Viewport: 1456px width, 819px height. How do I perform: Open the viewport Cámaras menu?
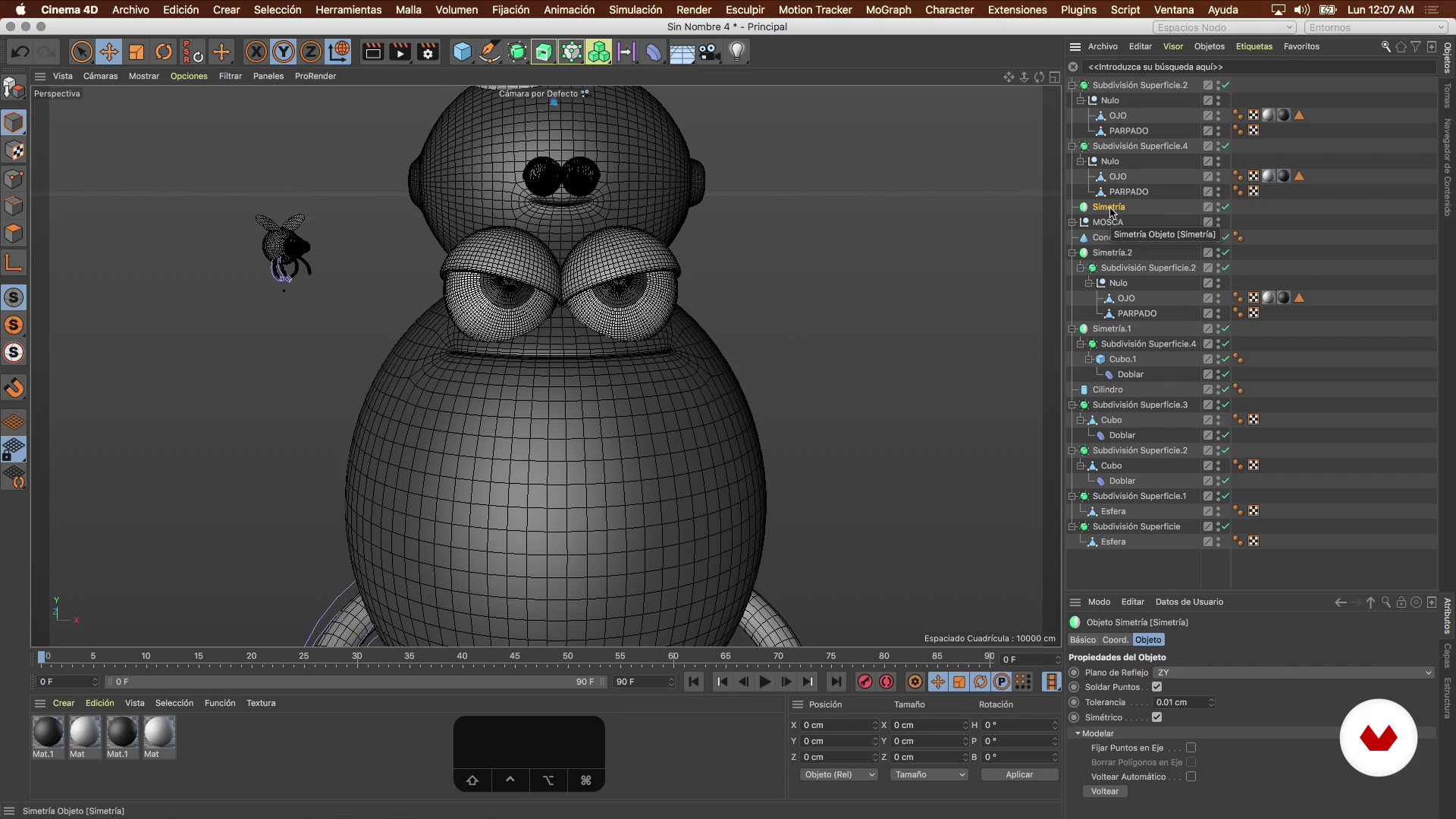coord(100,76)
